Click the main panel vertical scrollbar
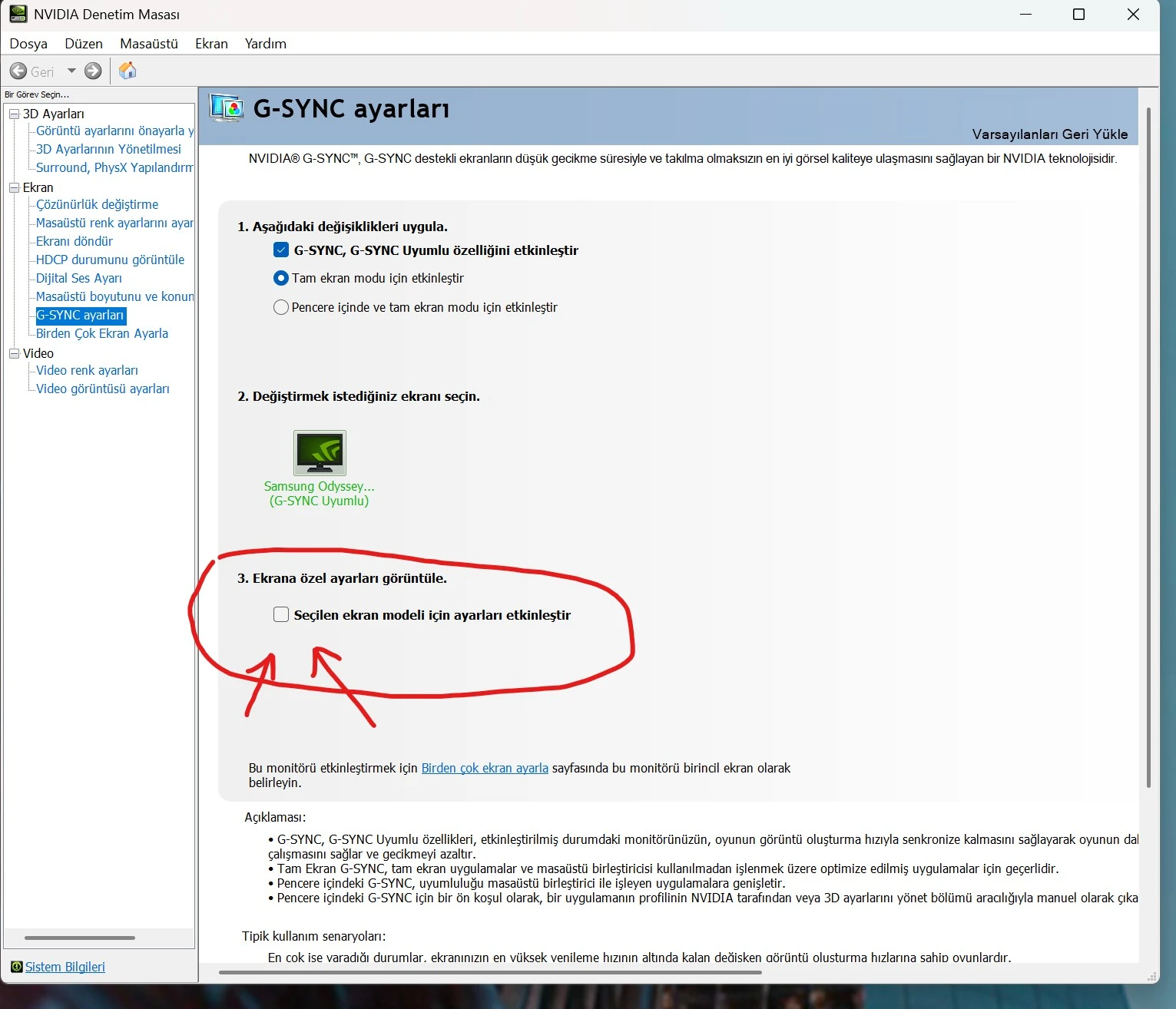Viewport: 1176px width, 1009px height. point(1148,447)
